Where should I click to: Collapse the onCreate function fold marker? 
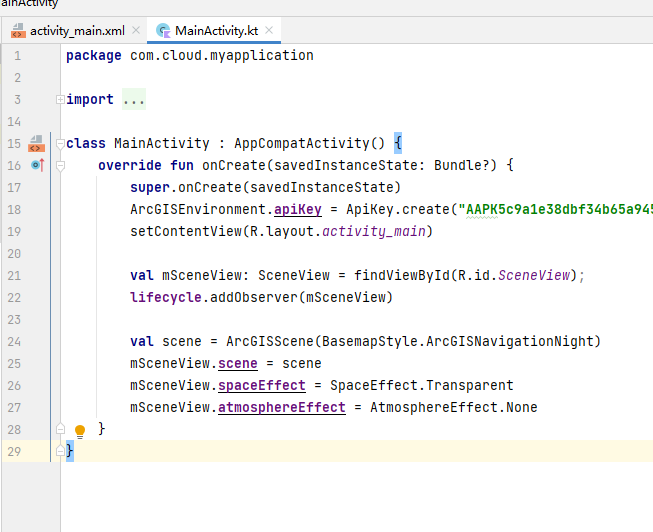pyautogui.click(x=60, y=165)
